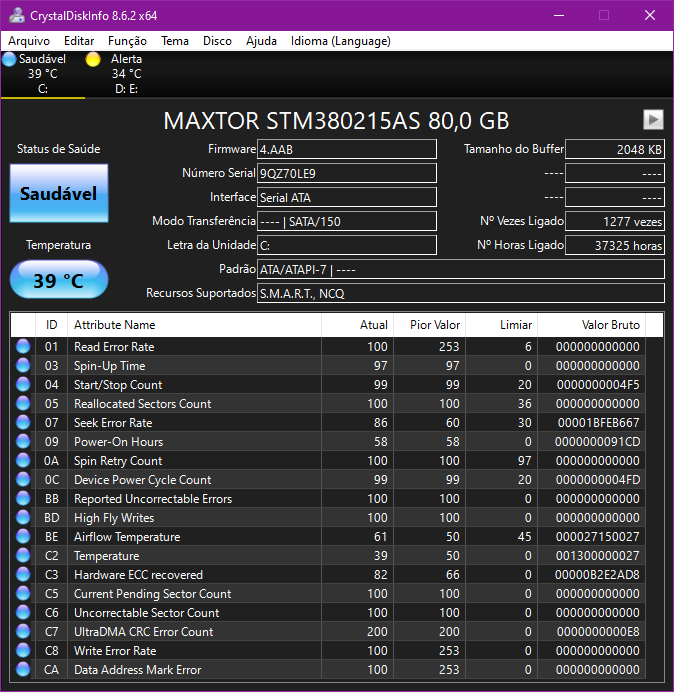Minimize the CrystalDiskInfo window
The image size is (674, 692).
(559, 15)
